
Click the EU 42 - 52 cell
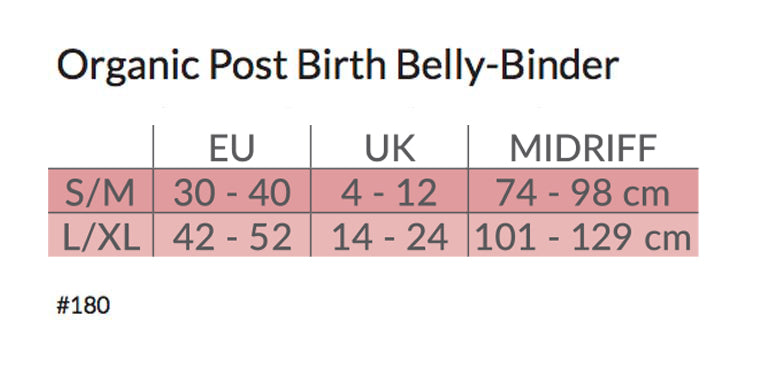point(232,237)
